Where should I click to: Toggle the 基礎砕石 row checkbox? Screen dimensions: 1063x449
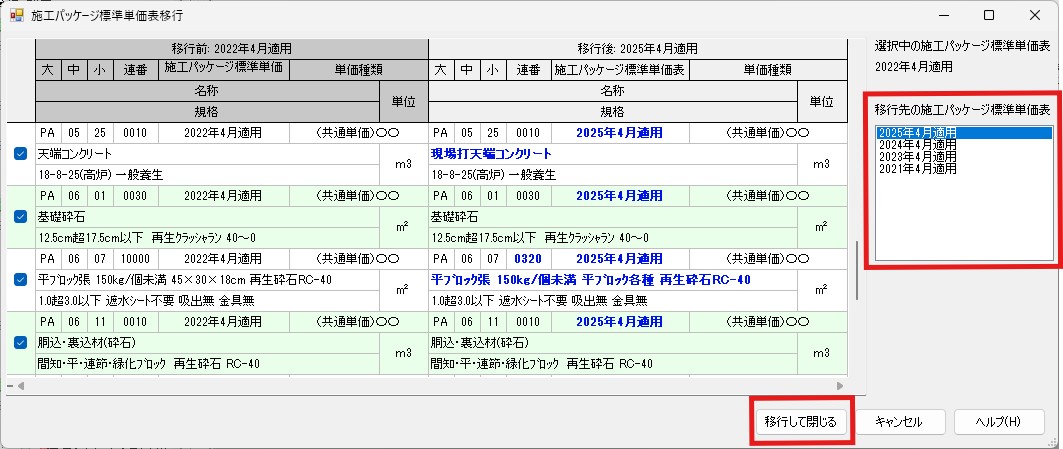pos(21,216)
